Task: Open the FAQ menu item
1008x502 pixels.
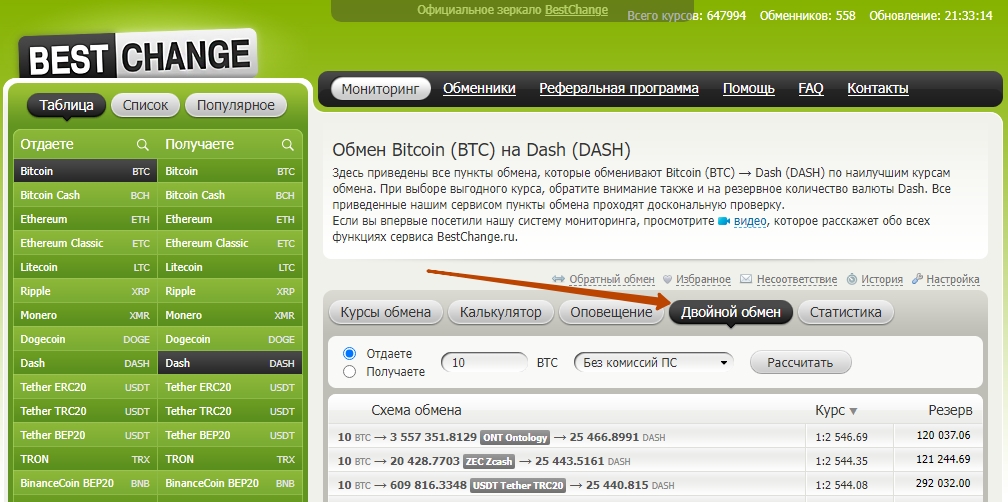Action: point(811,89)
